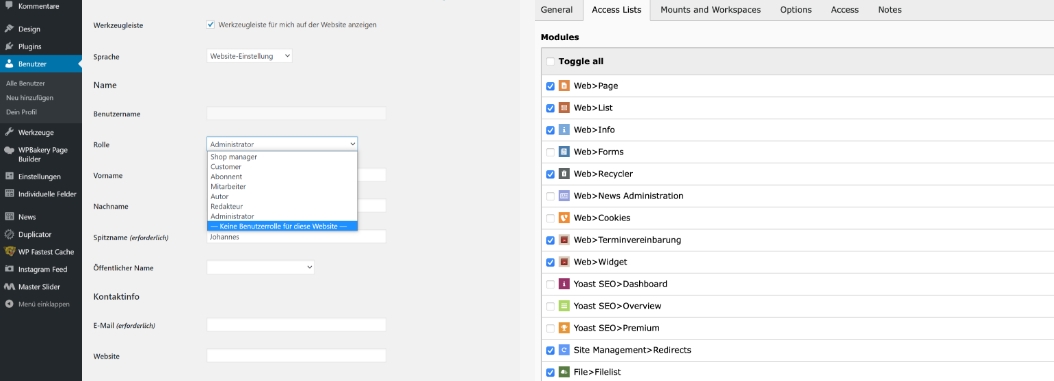This screenshot has height=381, width=1054.
Task: Click the WPBakery Page Builder icon
Action: 9,151
